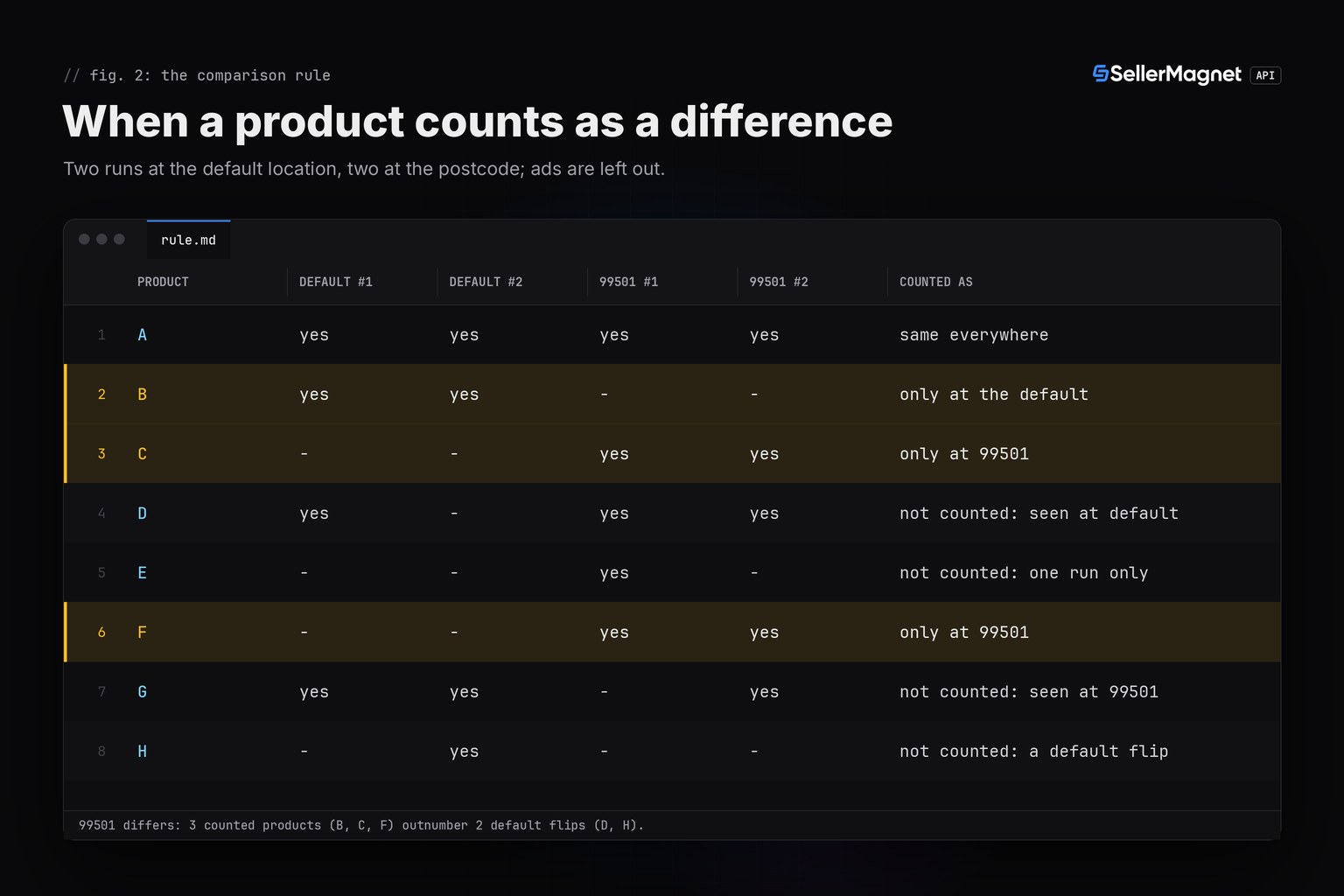Click 'yes' under DEFAULT #1 for product D
Screen dimensions: 1344x896
click(x=314, y=514)
